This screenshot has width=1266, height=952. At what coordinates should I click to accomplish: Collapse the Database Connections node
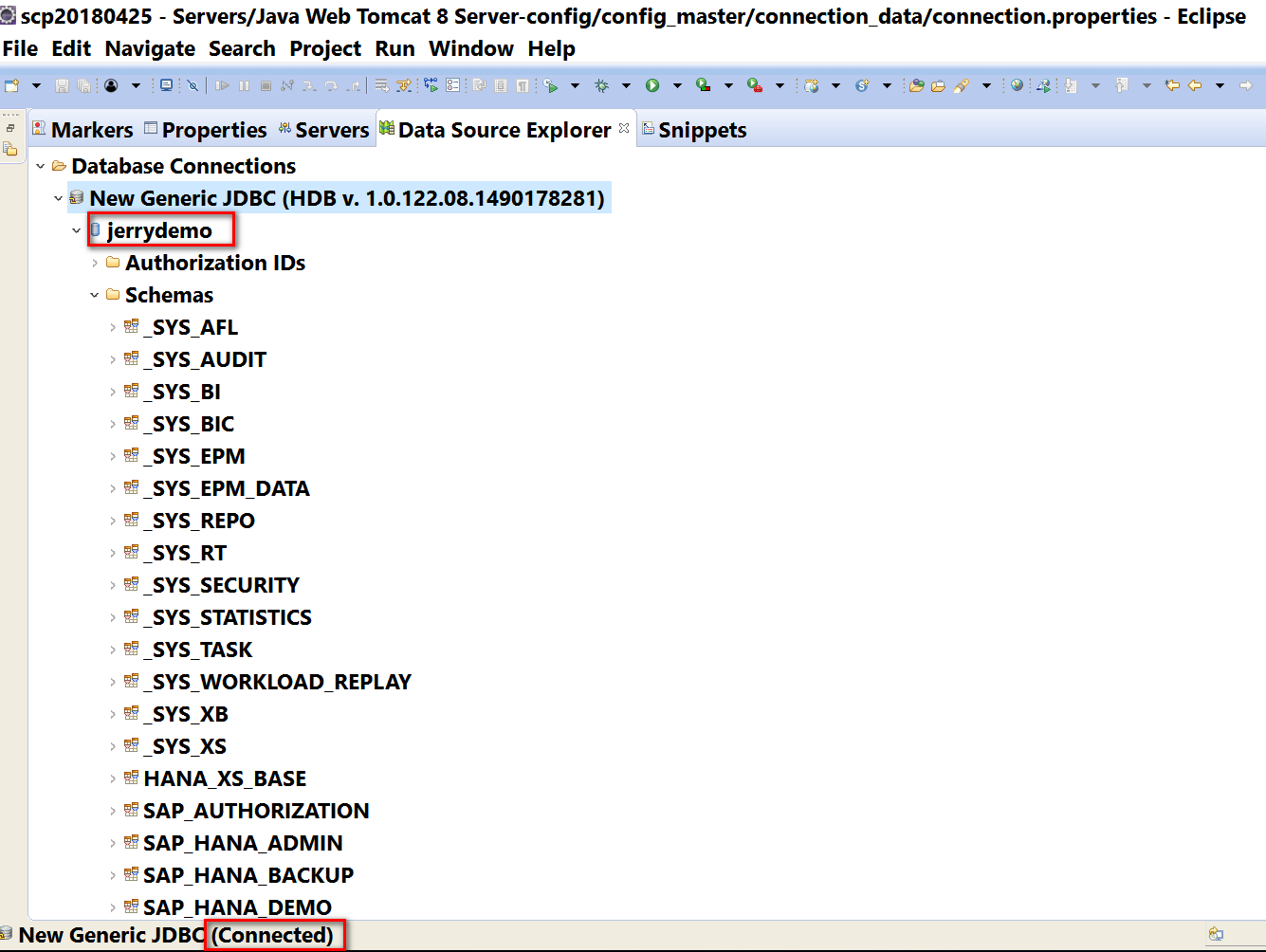(40, 166)
